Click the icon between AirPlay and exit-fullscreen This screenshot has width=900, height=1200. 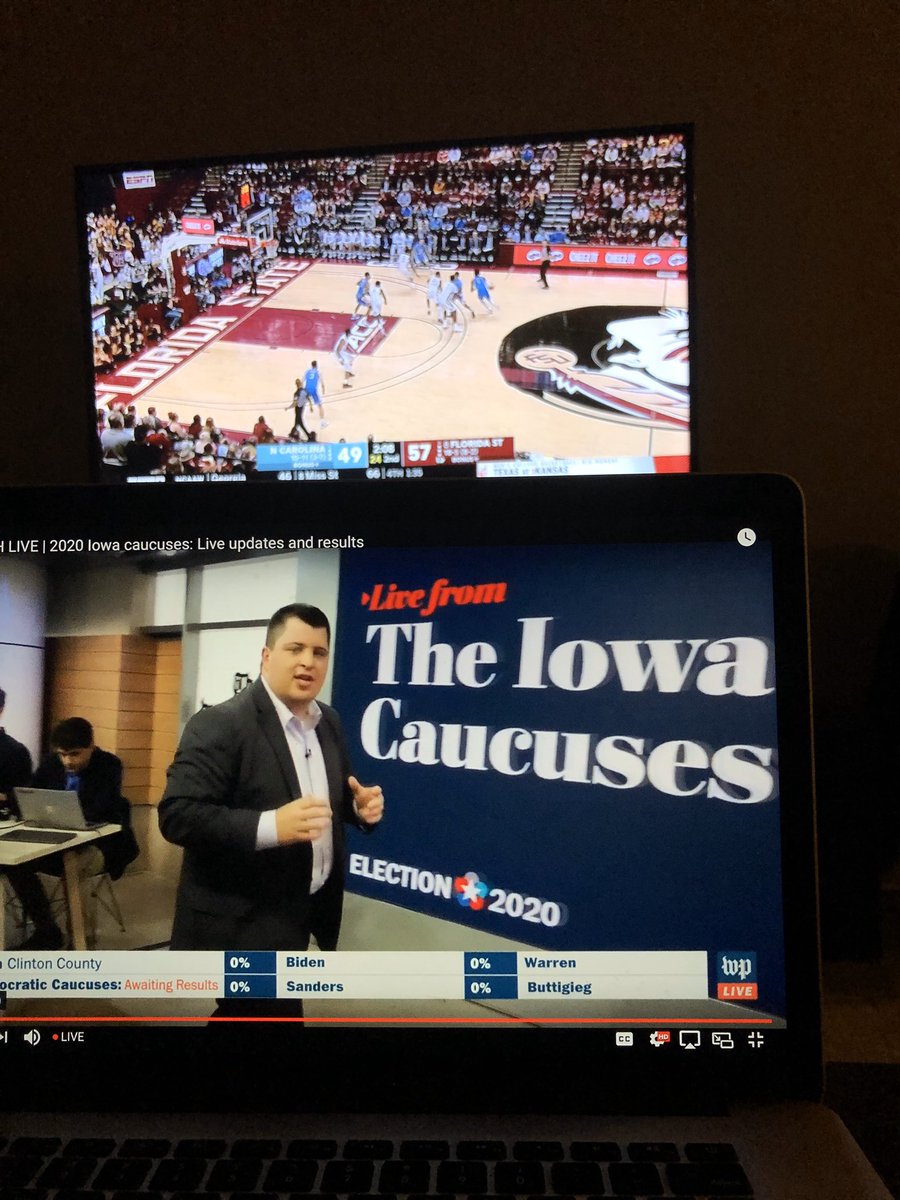[722, 1040]
